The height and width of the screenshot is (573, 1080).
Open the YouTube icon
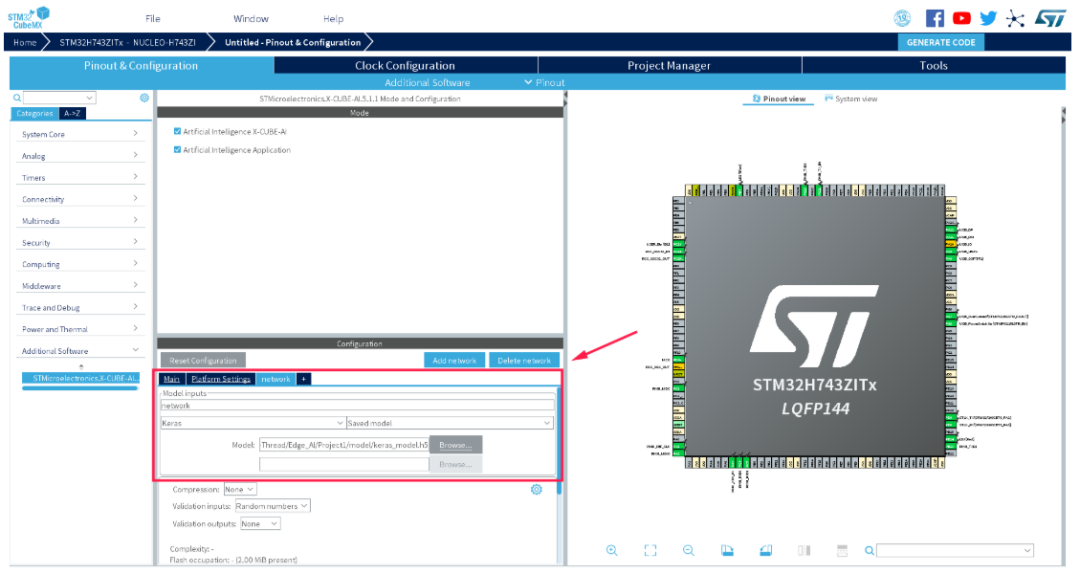click(x=962, y=19)
